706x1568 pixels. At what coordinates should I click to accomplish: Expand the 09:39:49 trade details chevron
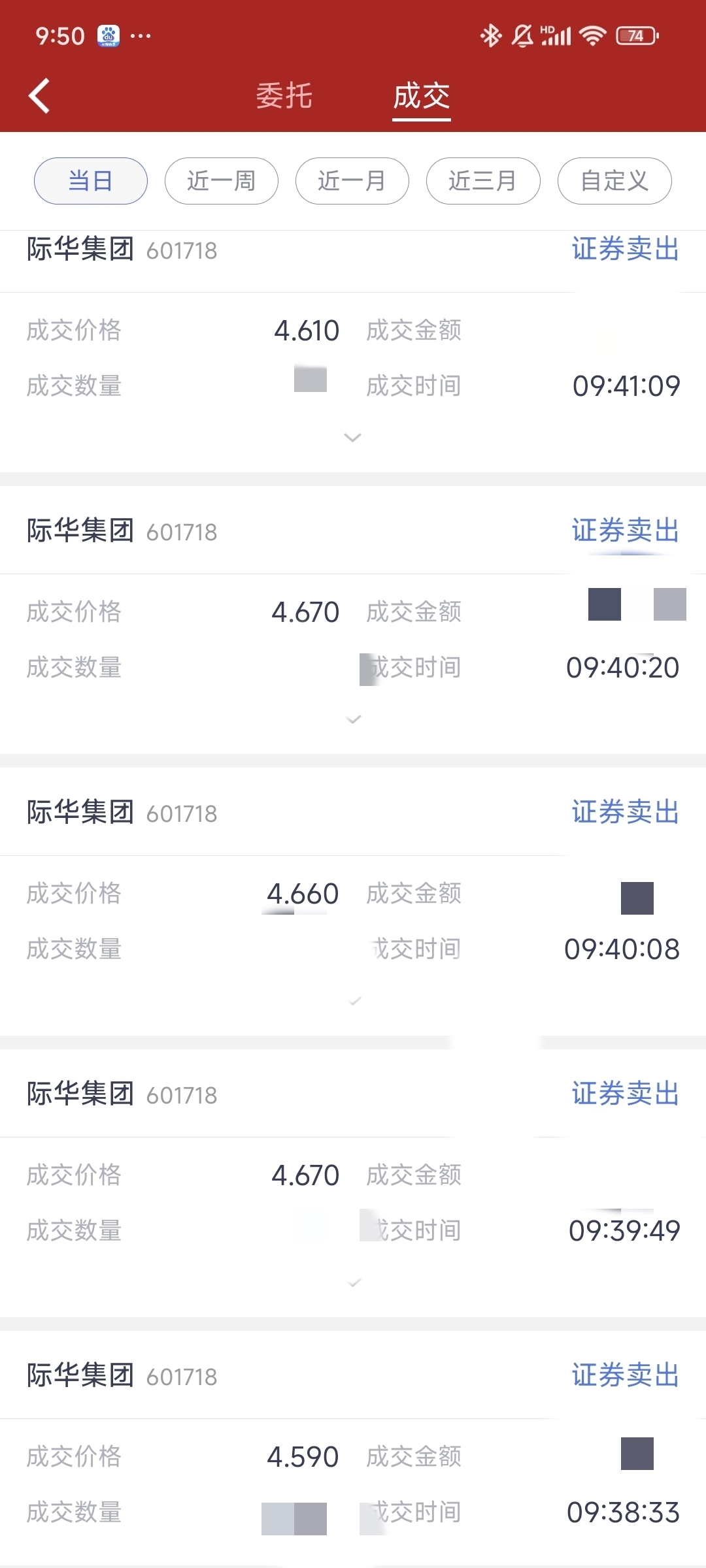(355, 1282)
